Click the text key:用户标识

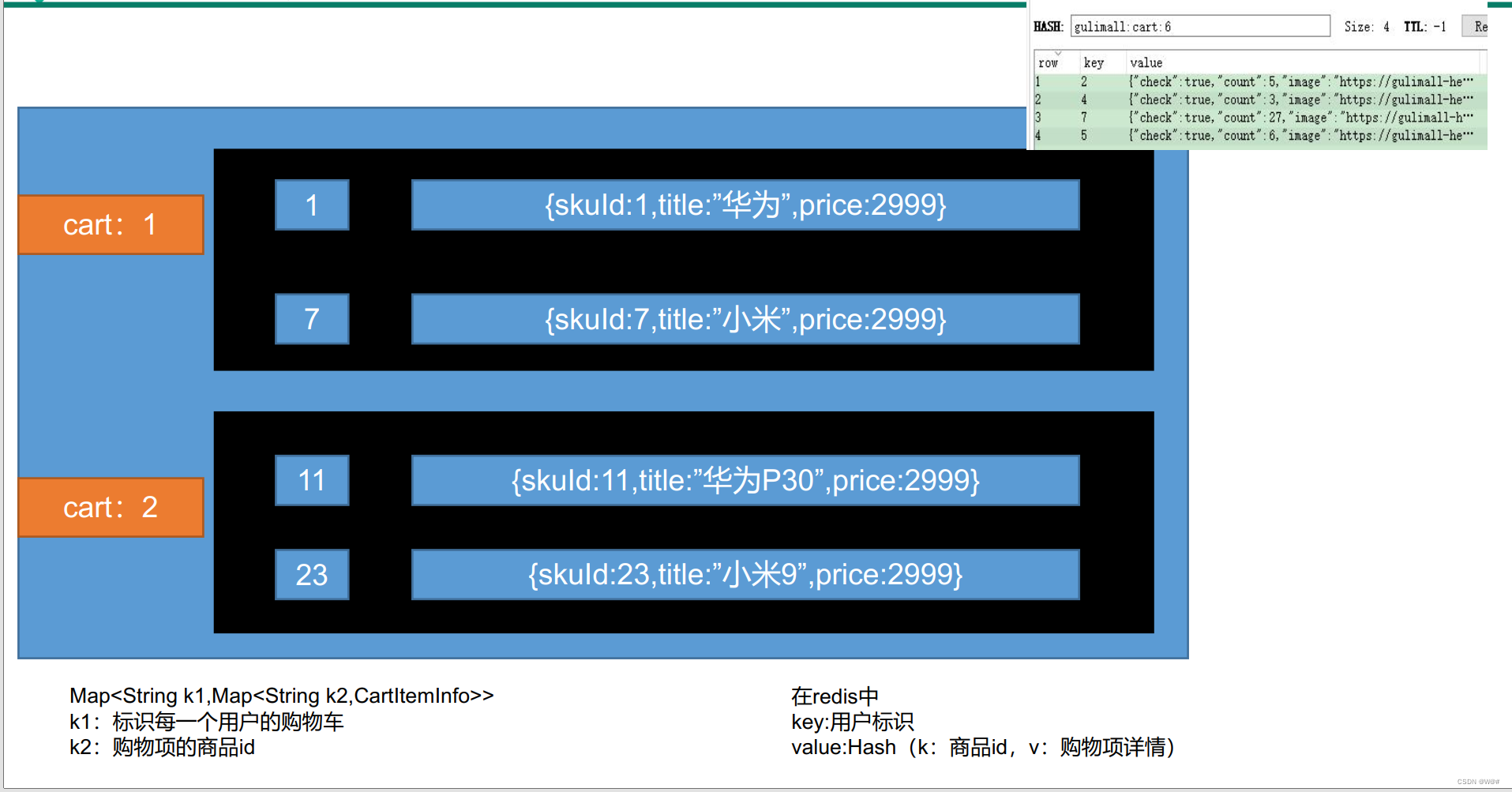(x=853, y=722)
